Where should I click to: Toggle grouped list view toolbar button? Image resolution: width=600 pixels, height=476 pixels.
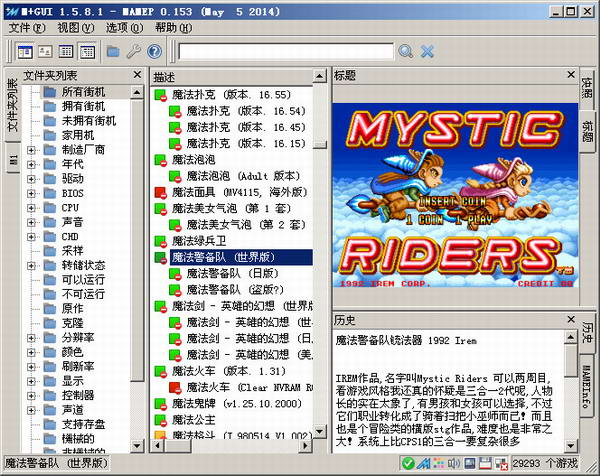[x=87, y=51]
